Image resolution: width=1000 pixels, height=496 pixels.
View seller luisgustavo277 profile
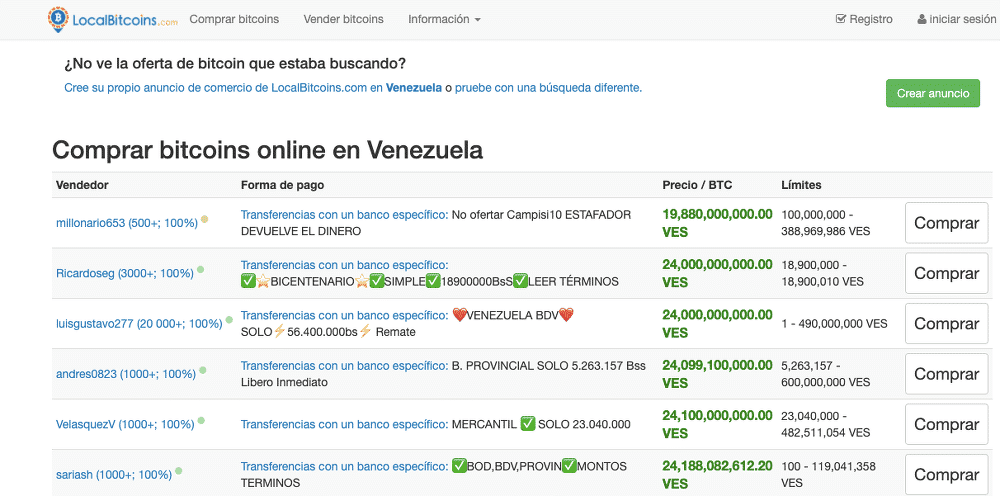tap(139, 324)
